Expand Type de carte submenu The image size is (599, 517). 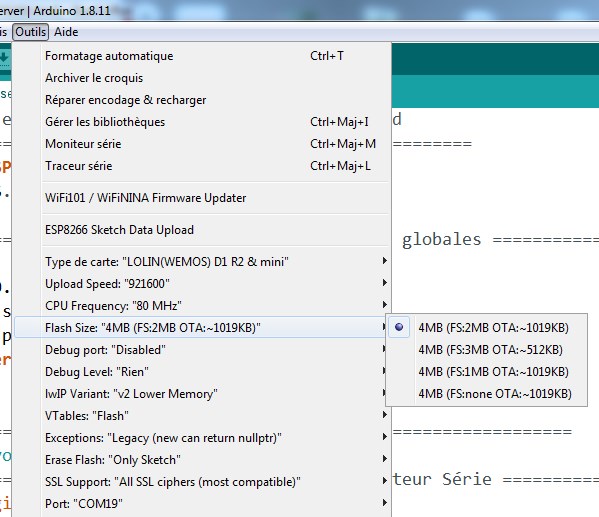[x=201, y=262]
